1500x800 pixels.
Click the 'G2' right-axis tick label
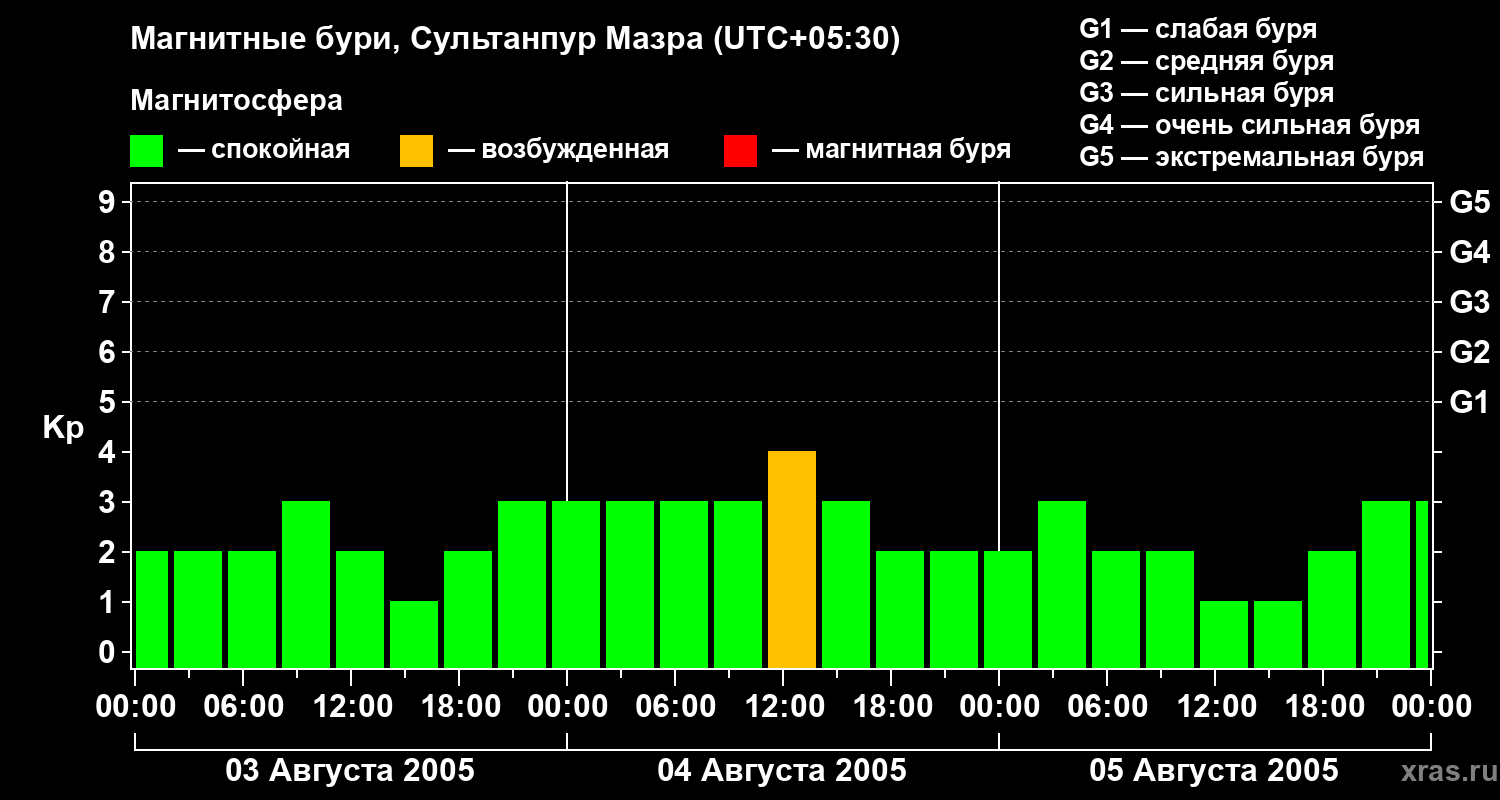tap(1469, 352)
